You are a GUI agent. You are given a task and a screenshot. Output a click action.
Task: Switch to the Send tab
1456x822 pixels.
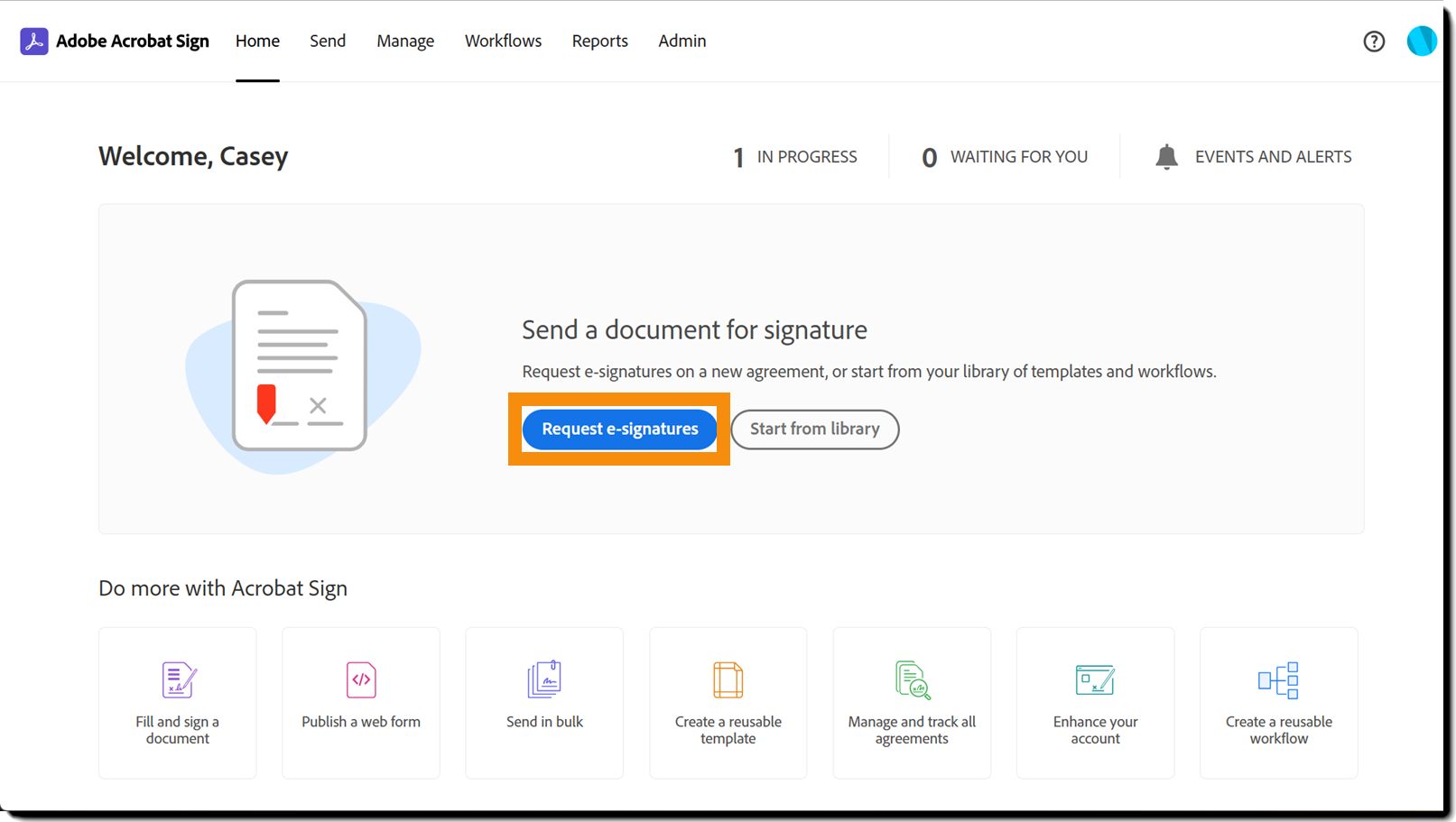(328, 42)
